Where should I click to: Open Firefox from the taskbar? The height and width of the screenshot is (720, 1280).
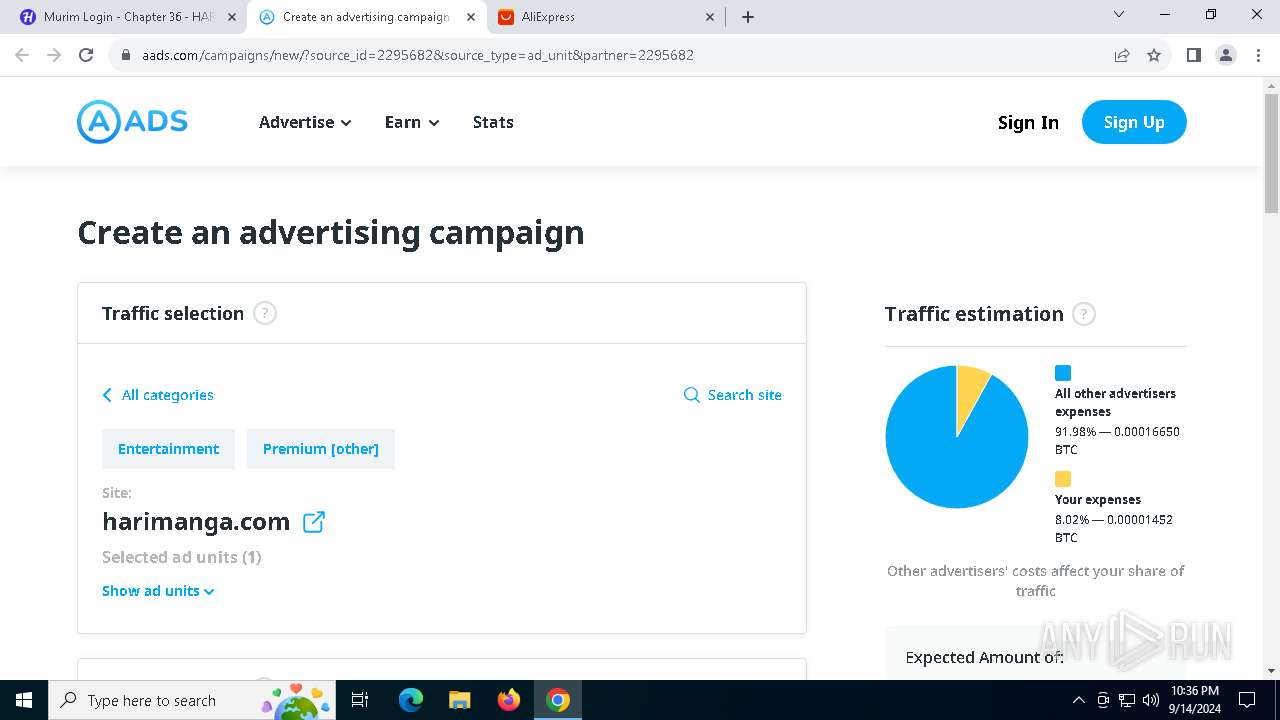click(x=509, y=700)
